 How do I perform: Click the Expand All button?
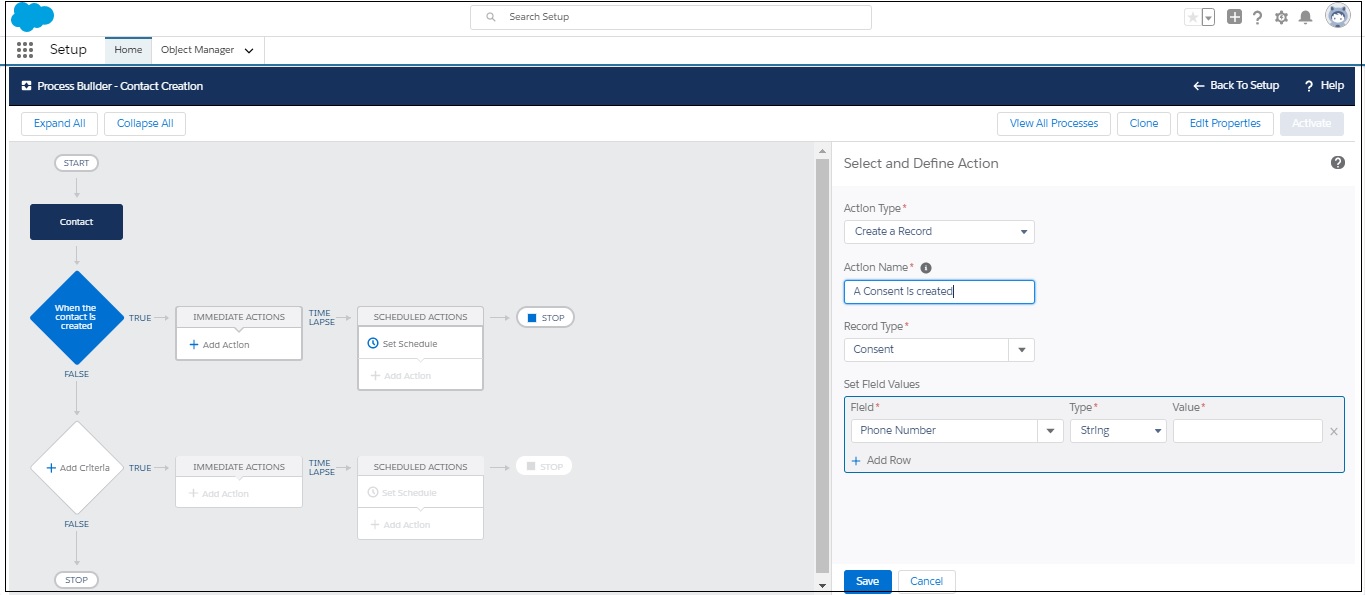tap(59, 124)
